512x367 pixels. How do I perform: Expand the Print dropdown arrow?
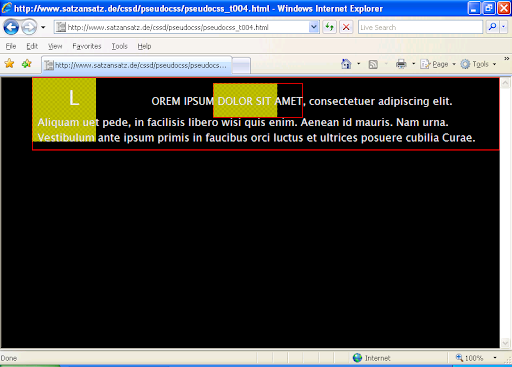(x=414, y=64)
